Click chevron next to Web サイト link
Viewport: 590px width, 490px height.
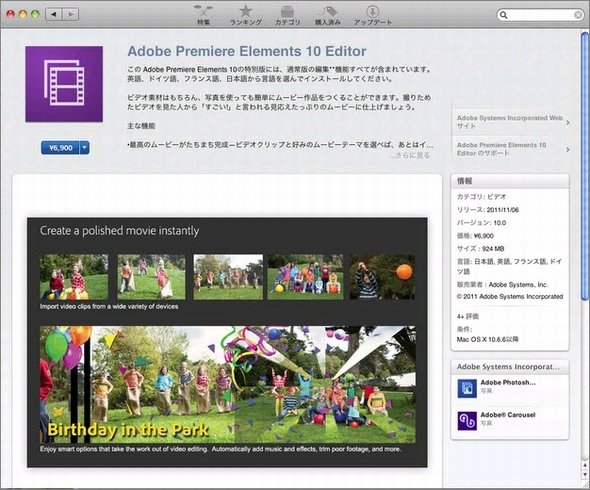coord(567,122)
